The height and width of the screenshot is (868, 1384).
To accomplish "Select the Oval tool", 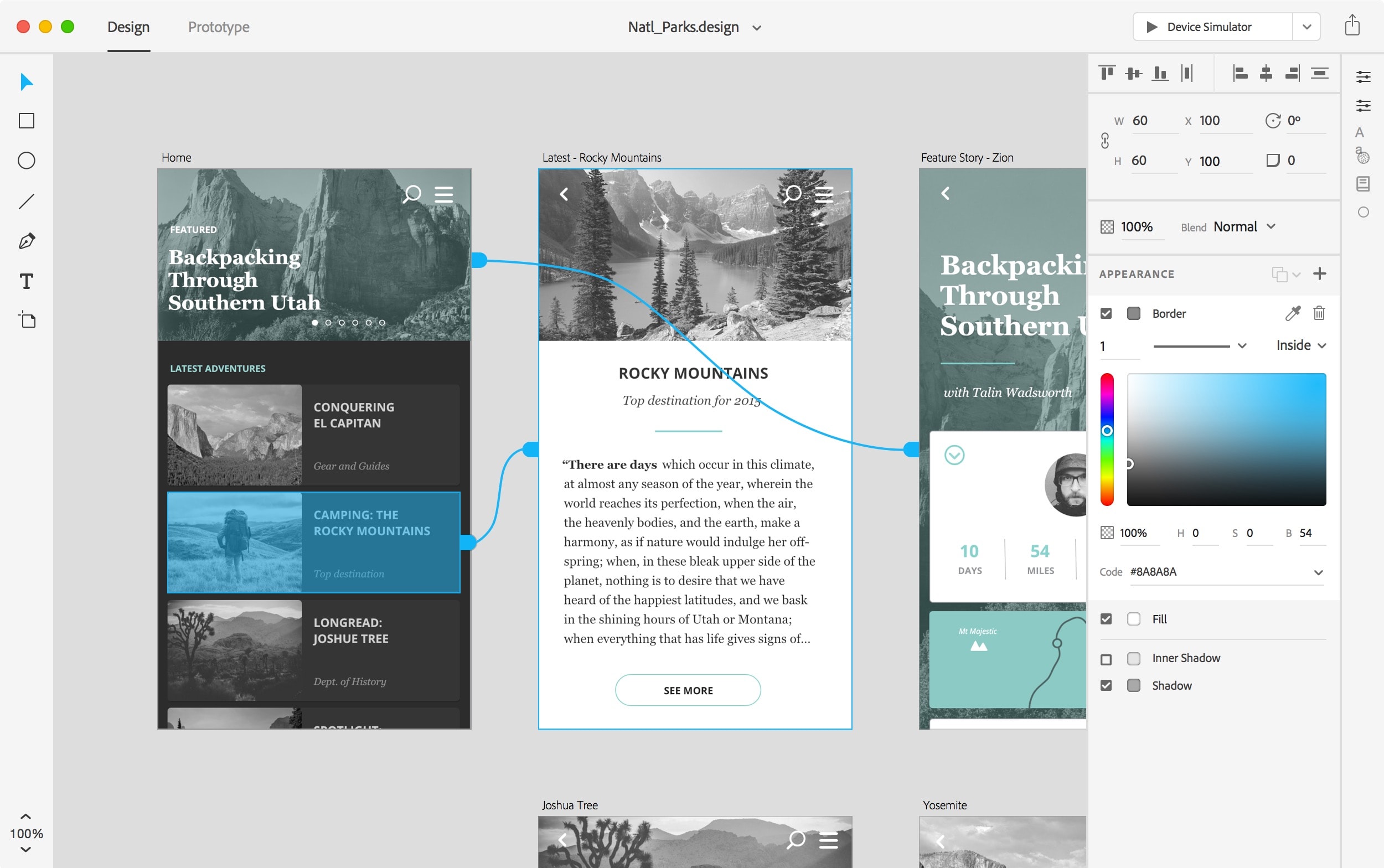I will pos(27,160).
